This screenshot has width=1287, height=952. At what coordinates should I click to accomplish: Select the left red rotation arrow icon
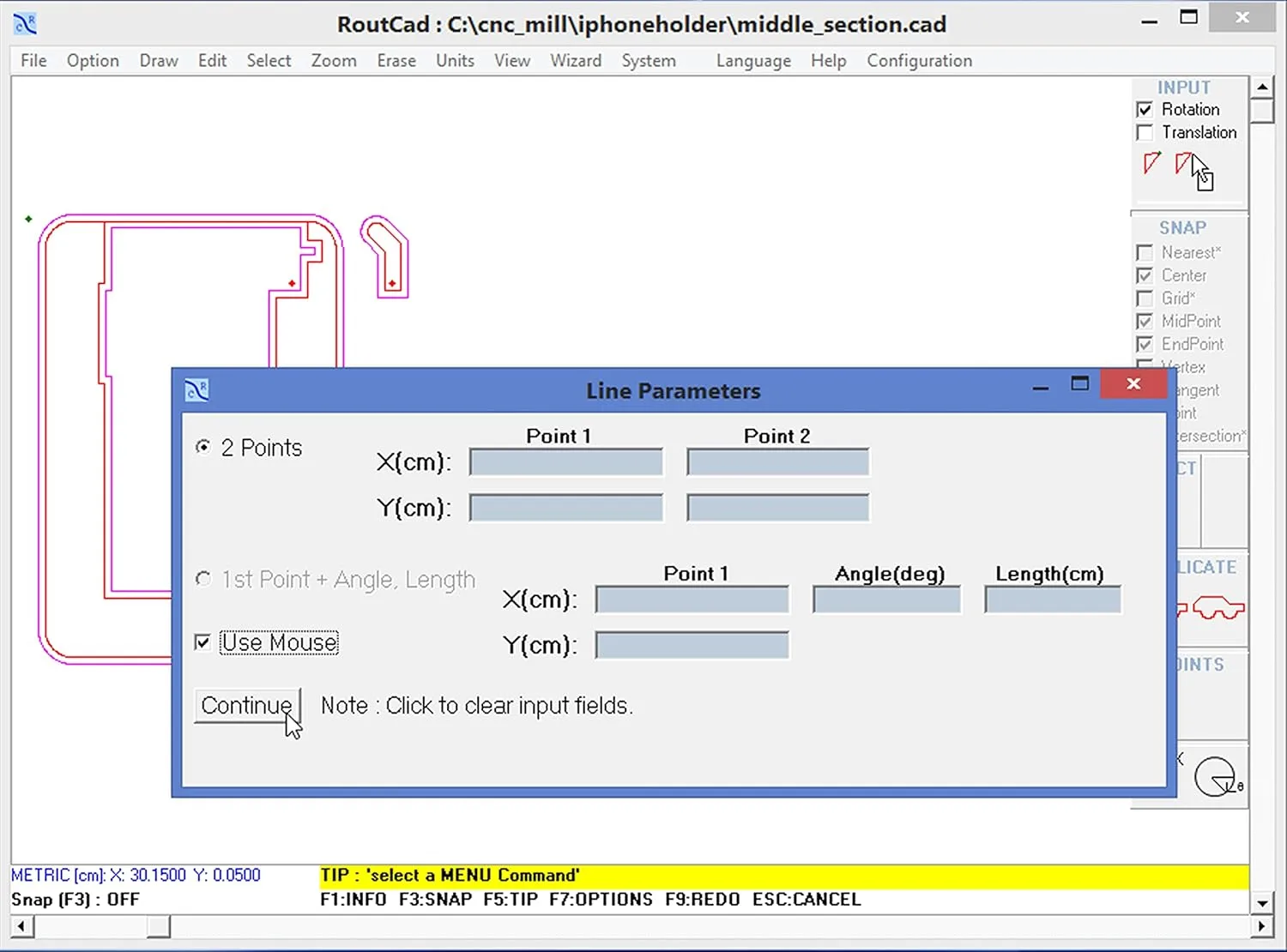(x=1151, y=163)
